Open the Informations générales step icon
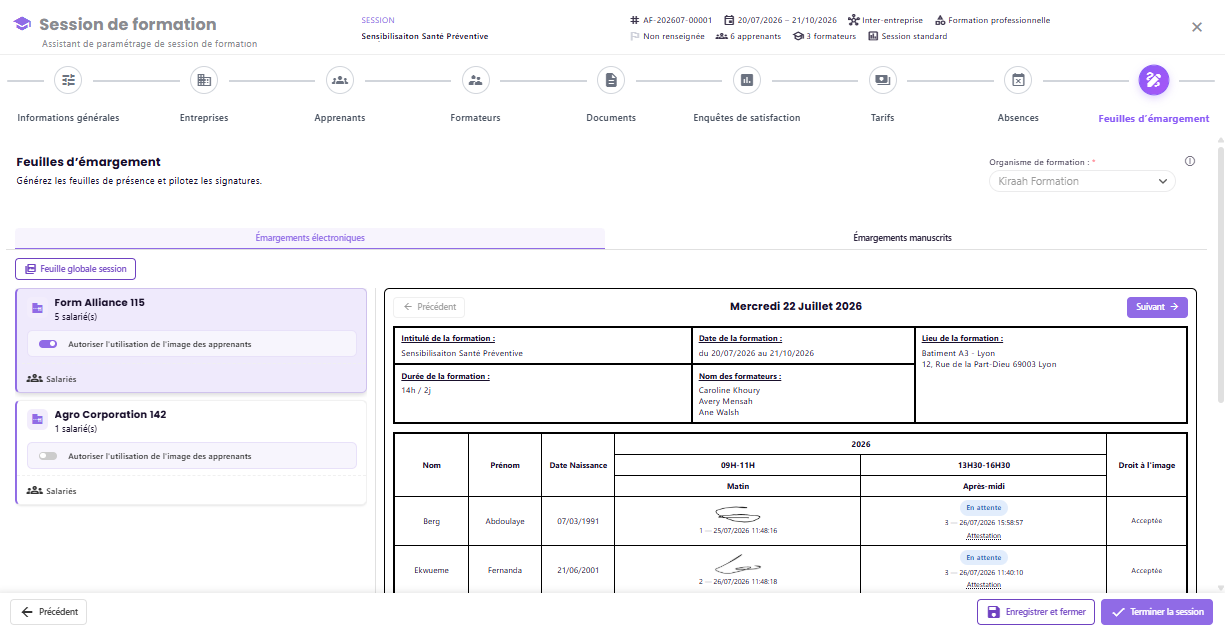Screen dimensions: 1225x630 tap(68, 80)
